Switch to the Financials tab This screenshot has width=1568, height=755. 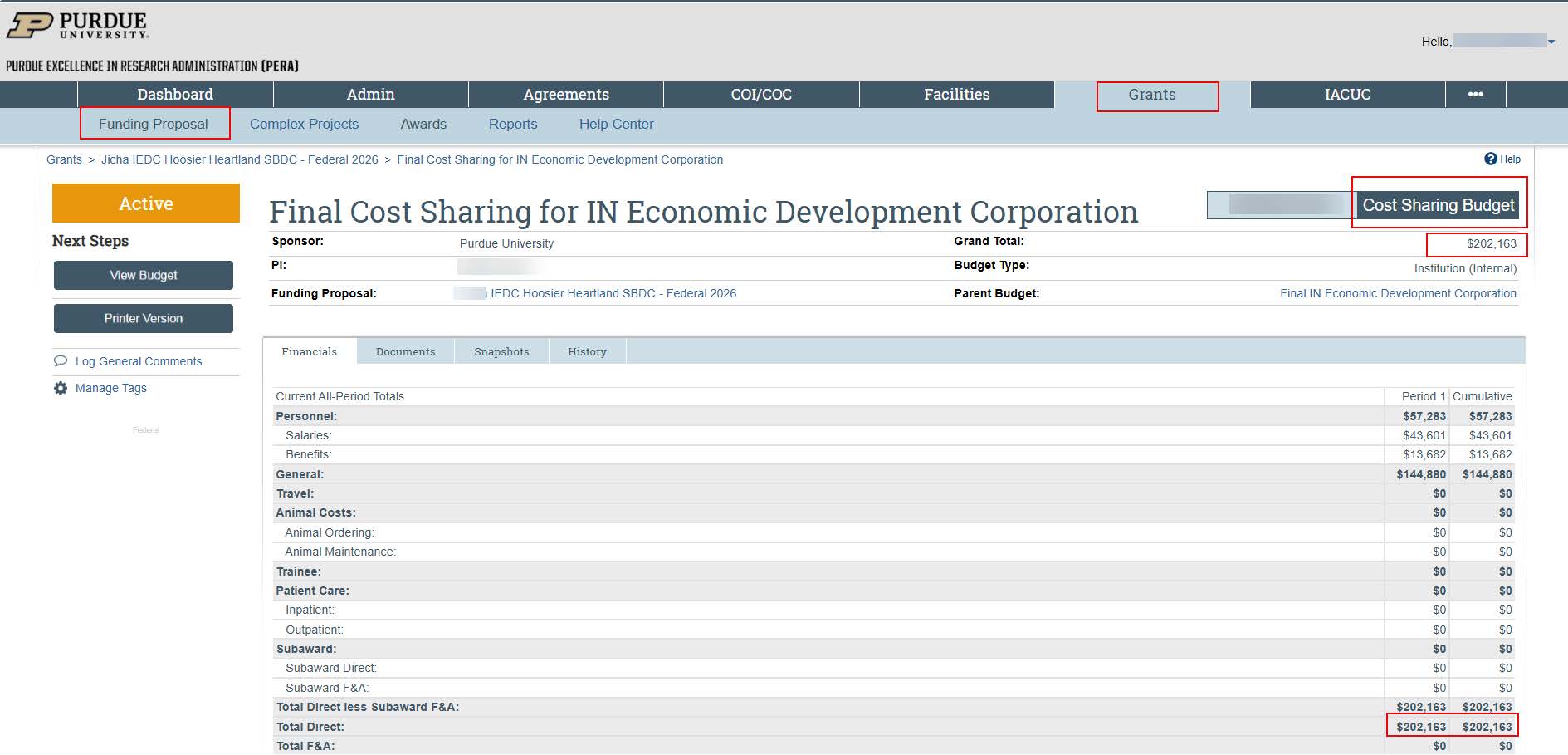[x=310, y=351]
